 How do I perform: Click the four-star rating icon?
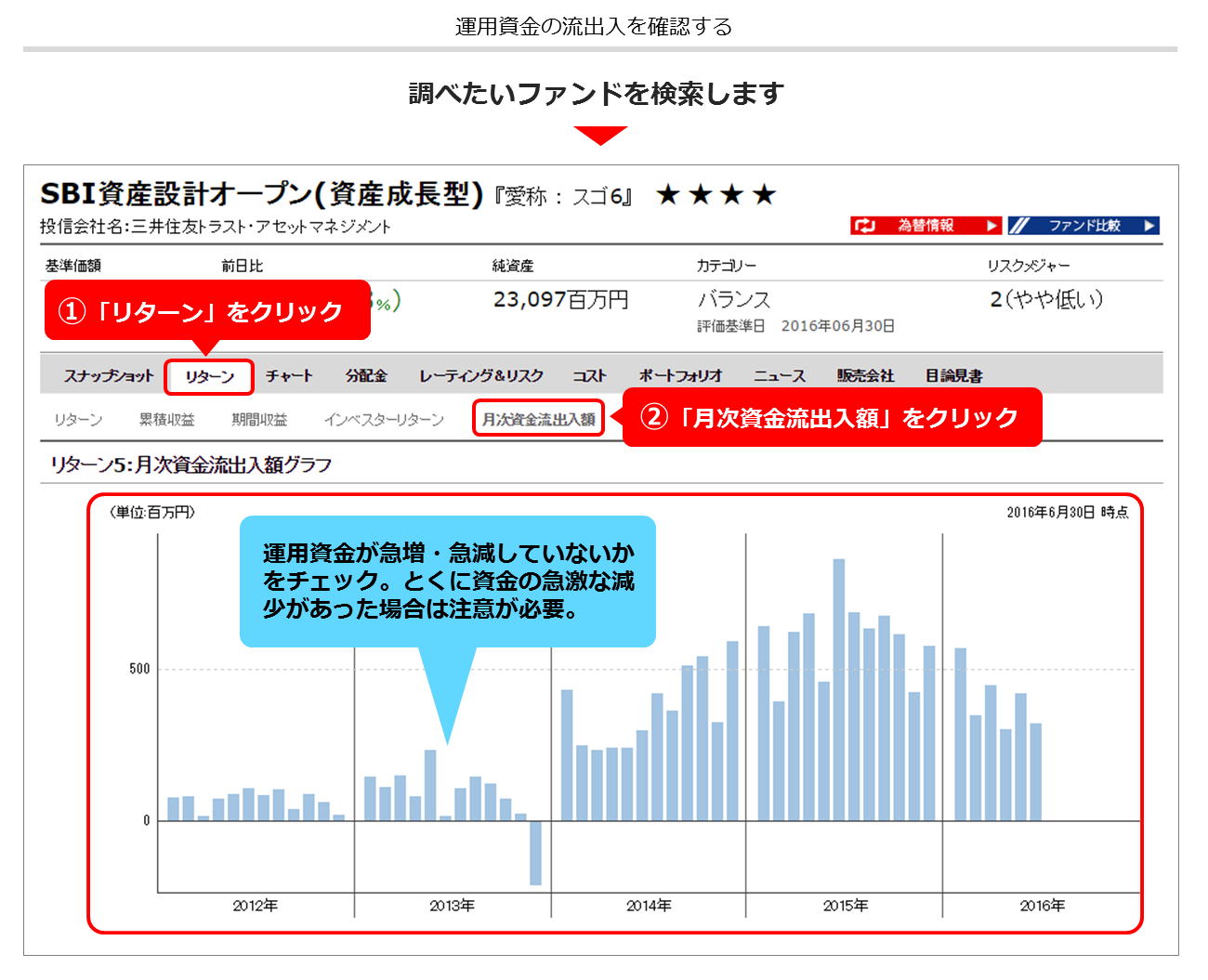click(716, 195)
